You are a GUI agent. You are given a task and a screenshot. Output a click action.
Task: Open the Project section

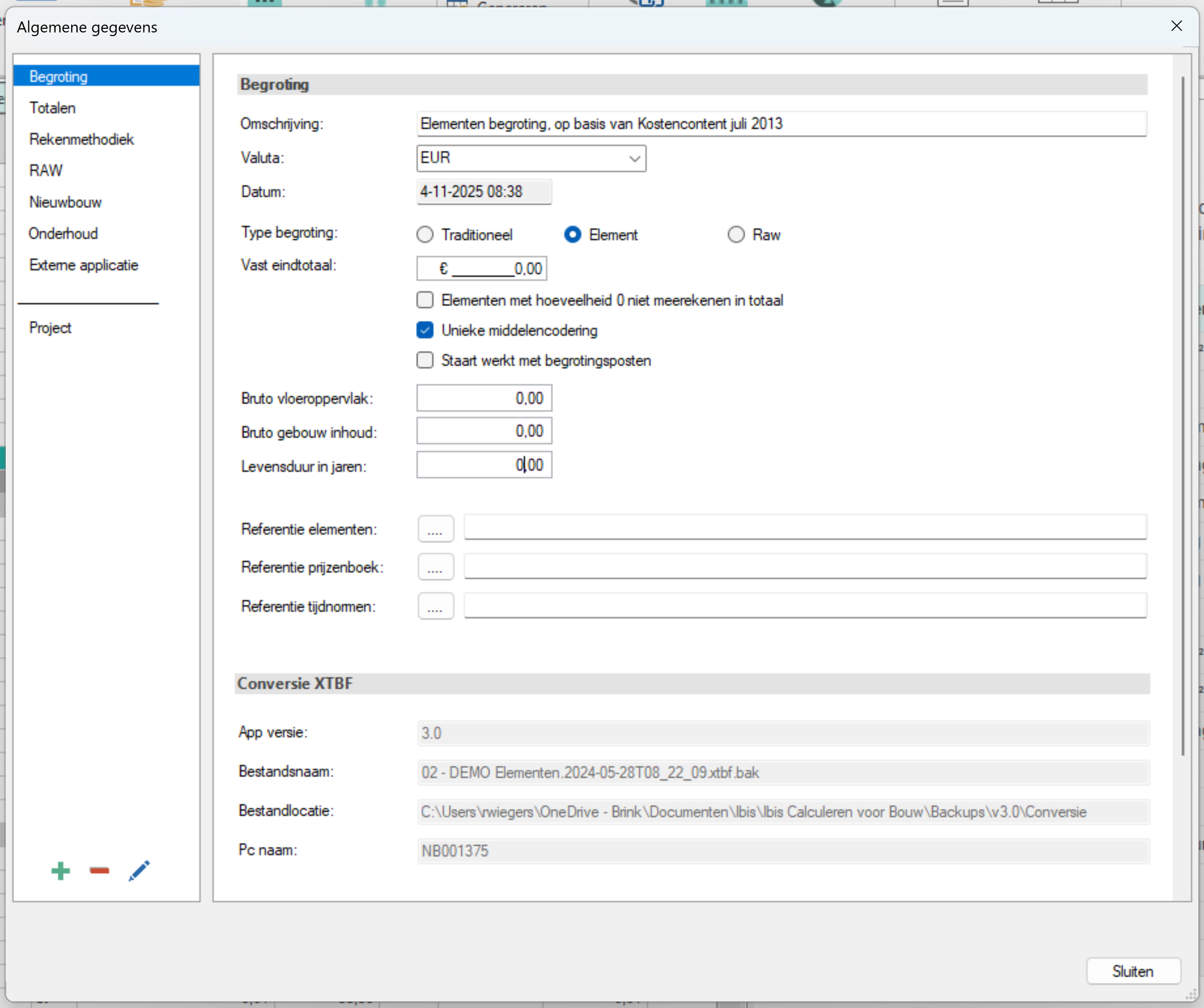tap(50, 328)
